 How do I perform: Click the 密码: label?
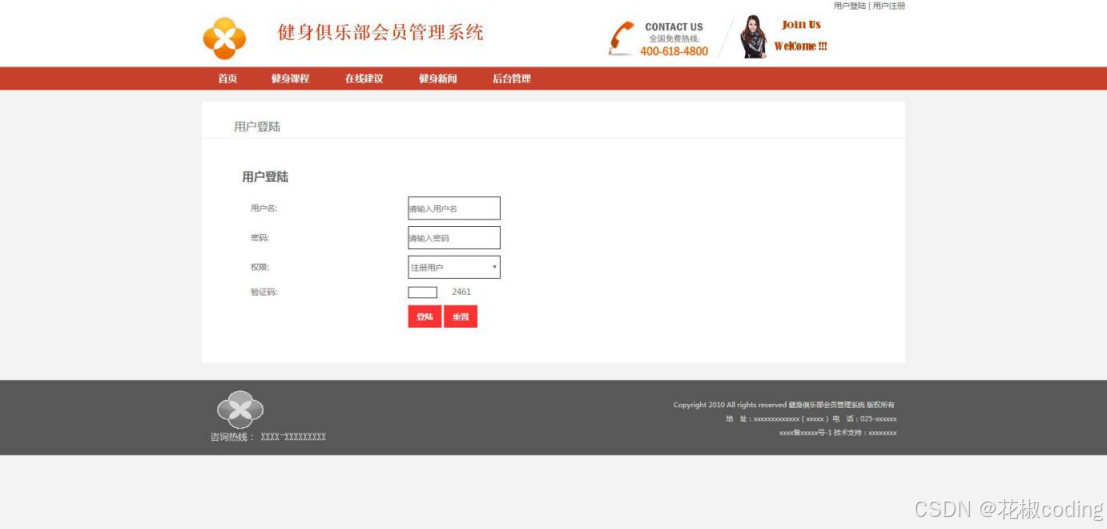(260, 238)
